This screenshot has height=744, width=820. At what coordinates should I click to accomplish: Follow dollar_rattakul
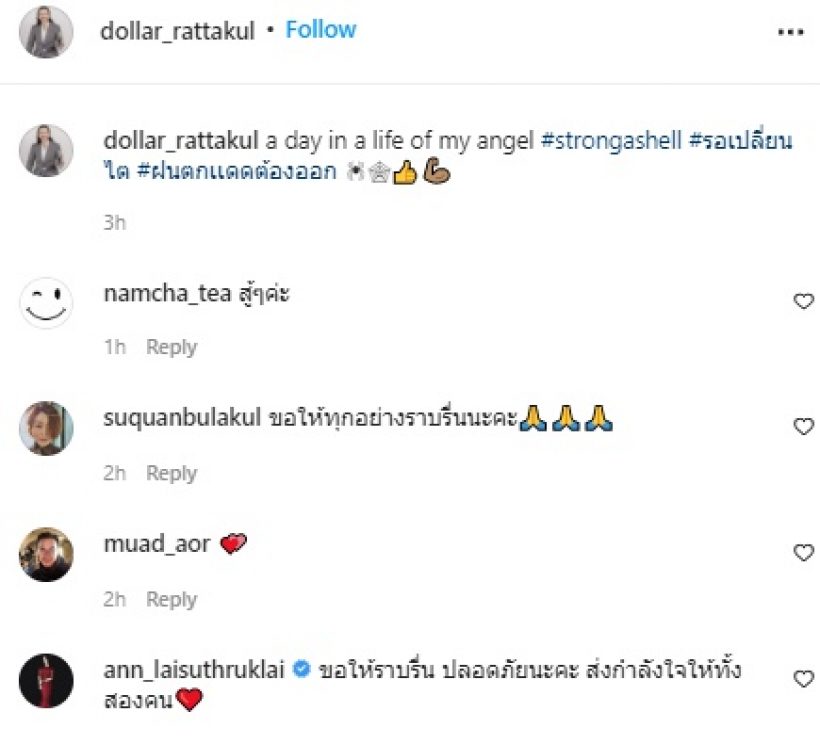(x=321, y=30)
